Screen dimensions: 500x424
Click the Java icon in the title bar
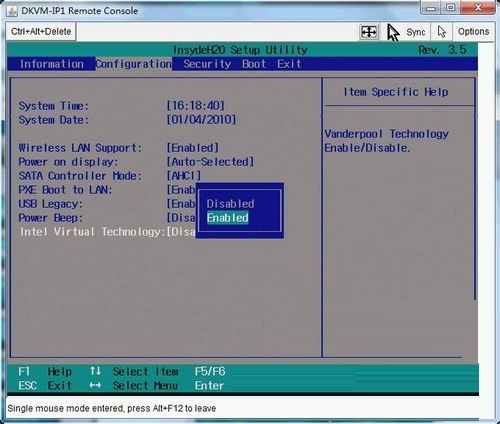[12, 11]
